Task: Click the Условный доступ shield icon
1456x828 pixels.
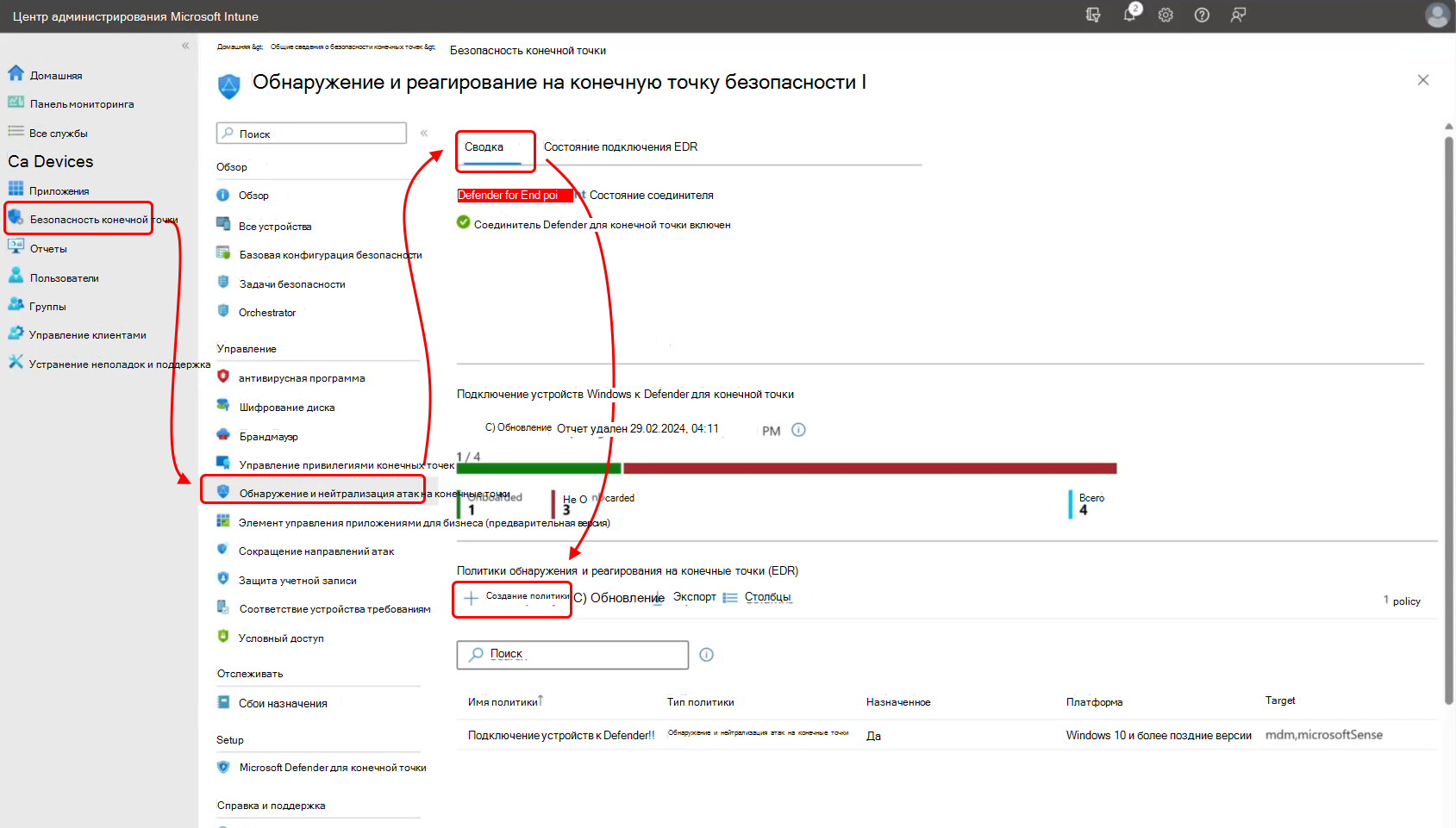Action: coord(223,637)
